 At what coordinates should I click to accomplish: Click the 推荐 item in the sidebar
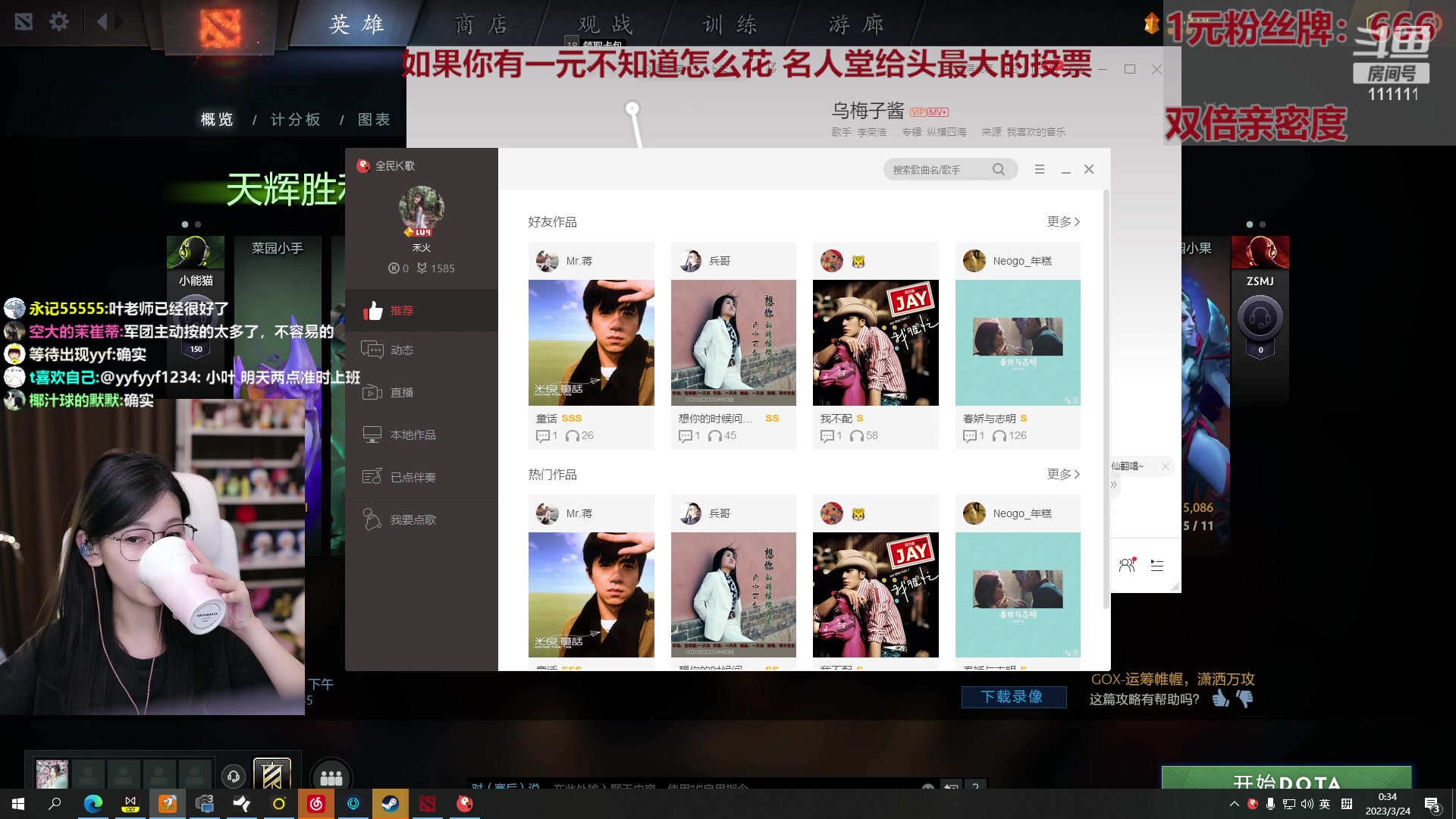400,310
